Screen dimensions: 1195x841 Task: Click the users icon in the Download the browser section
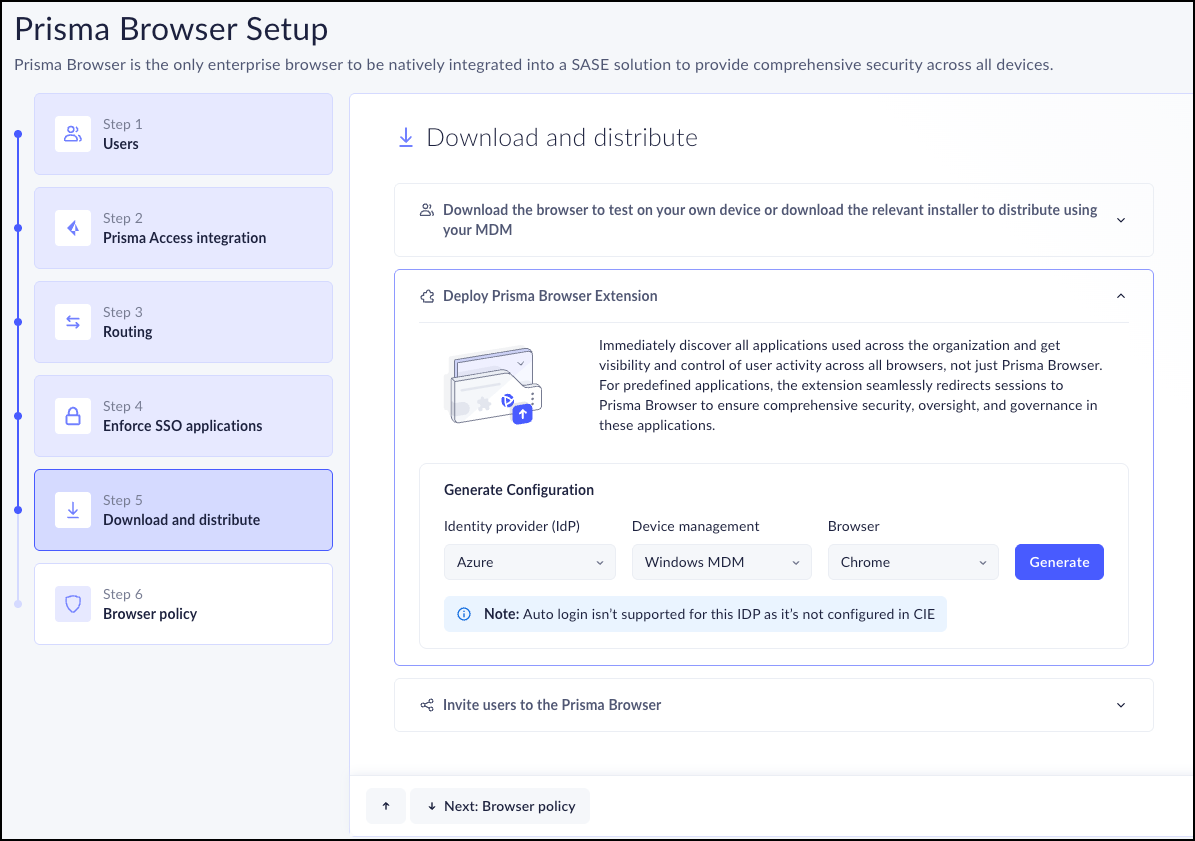click(428, 210)
